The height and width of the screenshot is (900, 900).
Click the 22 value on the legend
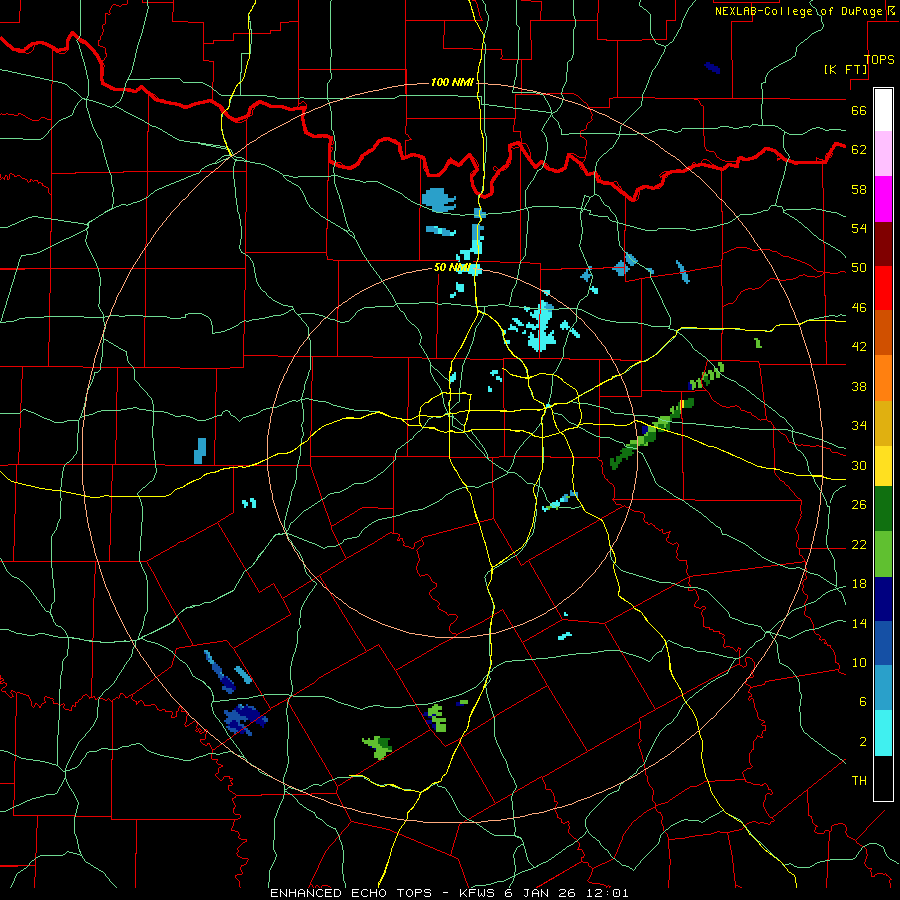[859, 544]
